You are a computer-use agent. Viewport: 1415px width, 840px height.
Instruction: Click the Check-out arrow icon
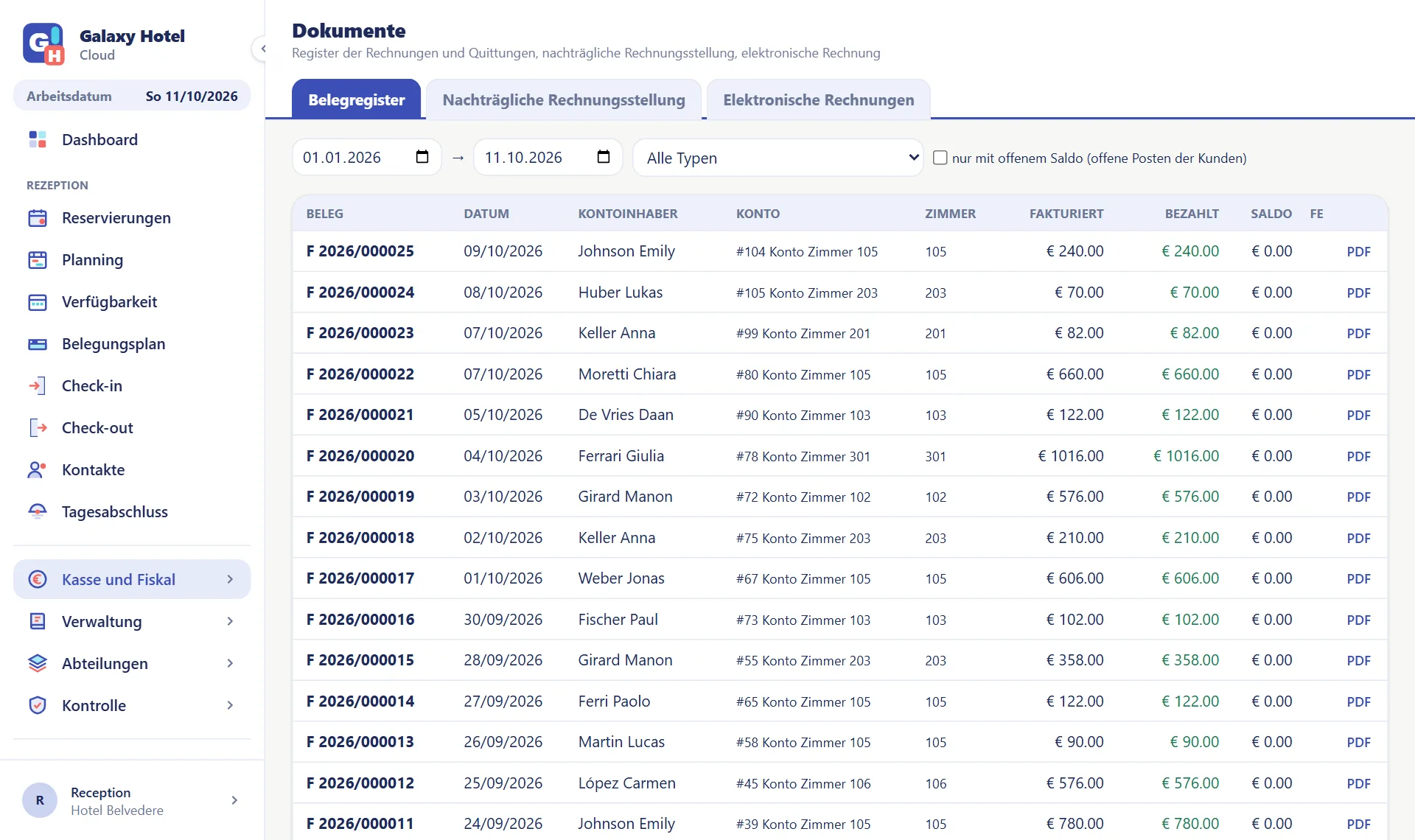click(x=38, y=428)
